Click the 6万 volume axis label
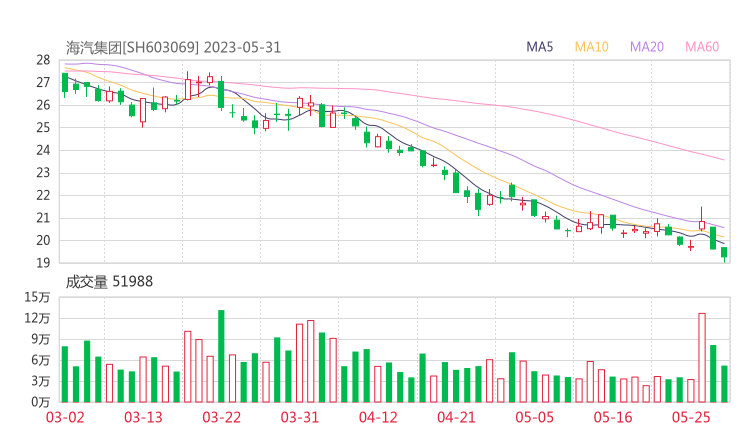Image resolution: width=740 pixels, height=440 pixels. pyautogui.click(x=41, y=360)
